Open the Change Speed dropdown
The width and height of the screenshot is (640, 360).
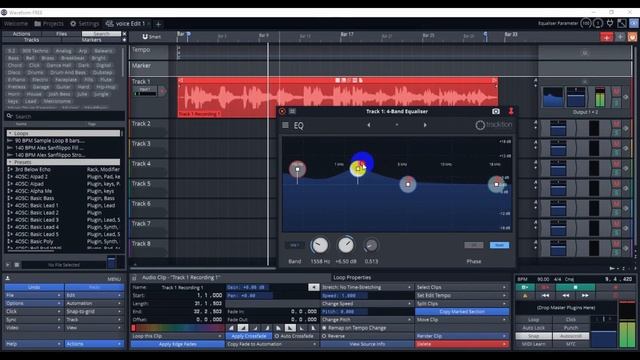pyautogui.click(x=367, y=304)
